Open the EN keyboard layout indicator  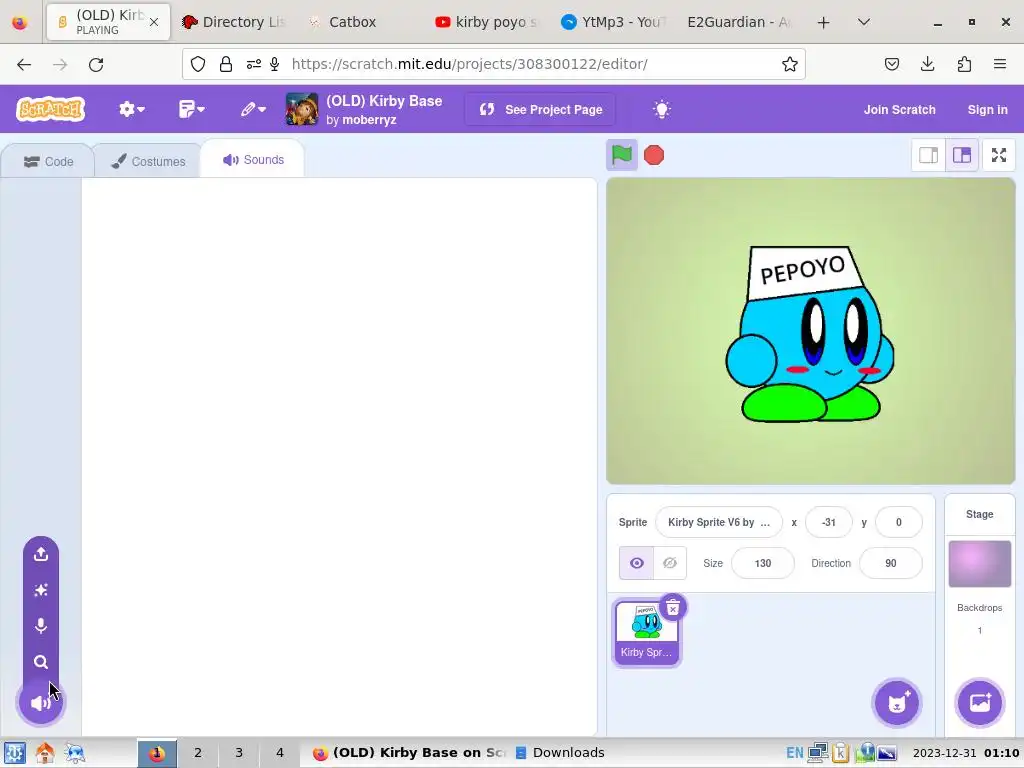794,753
